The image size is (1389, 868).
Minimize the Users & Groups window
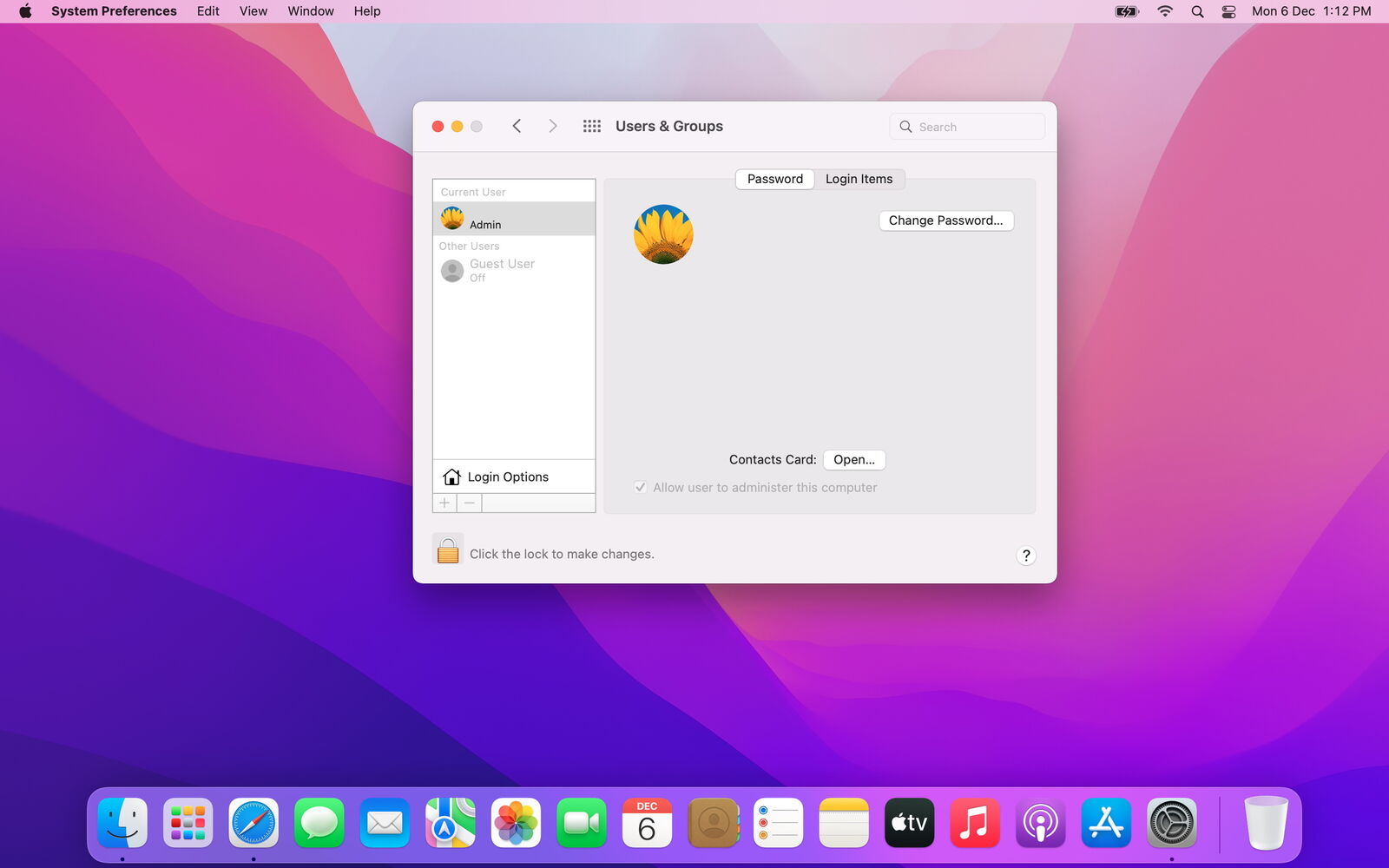tap(457, 127)
